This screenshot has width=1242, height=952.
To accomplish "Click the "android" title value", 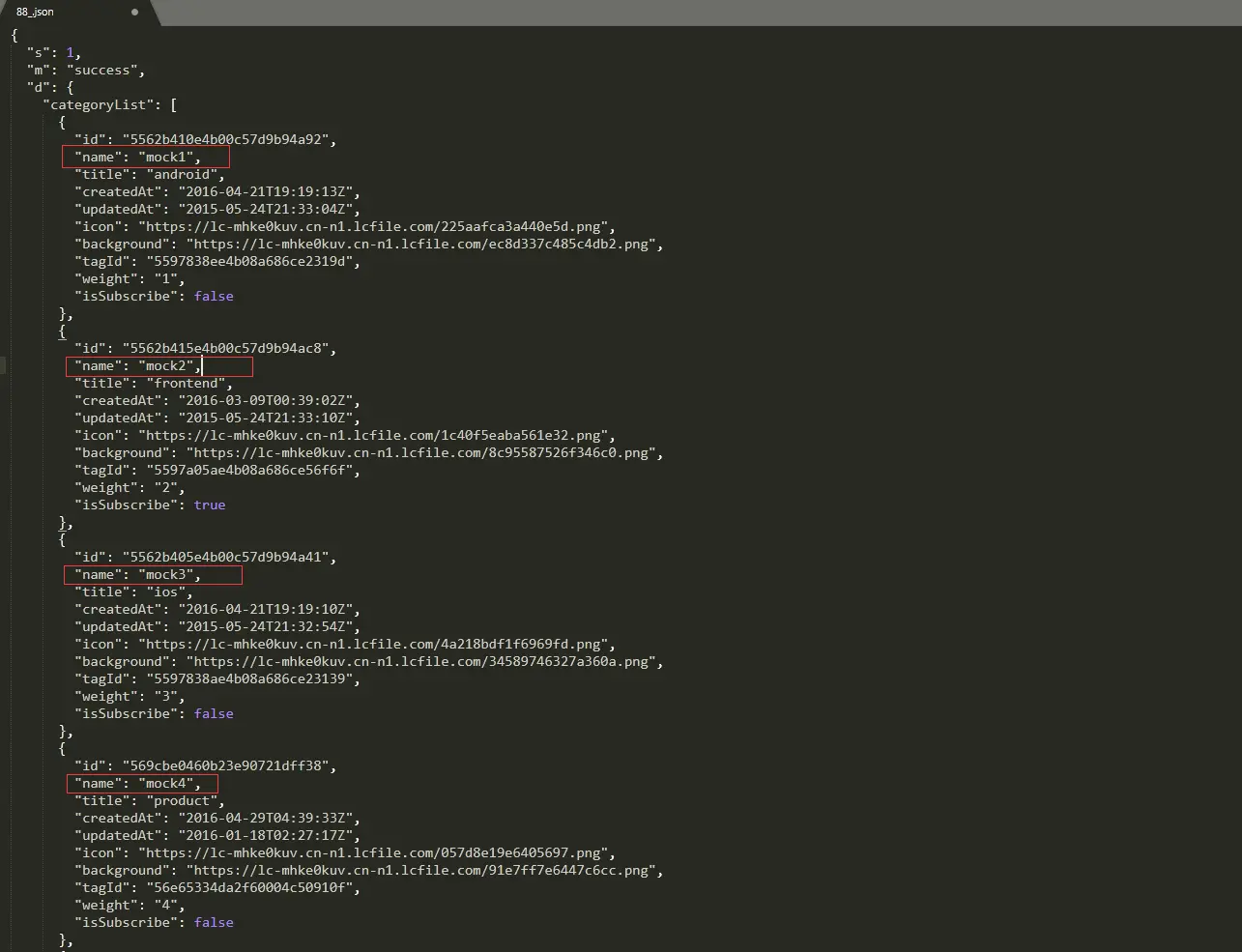I will 182,175.
